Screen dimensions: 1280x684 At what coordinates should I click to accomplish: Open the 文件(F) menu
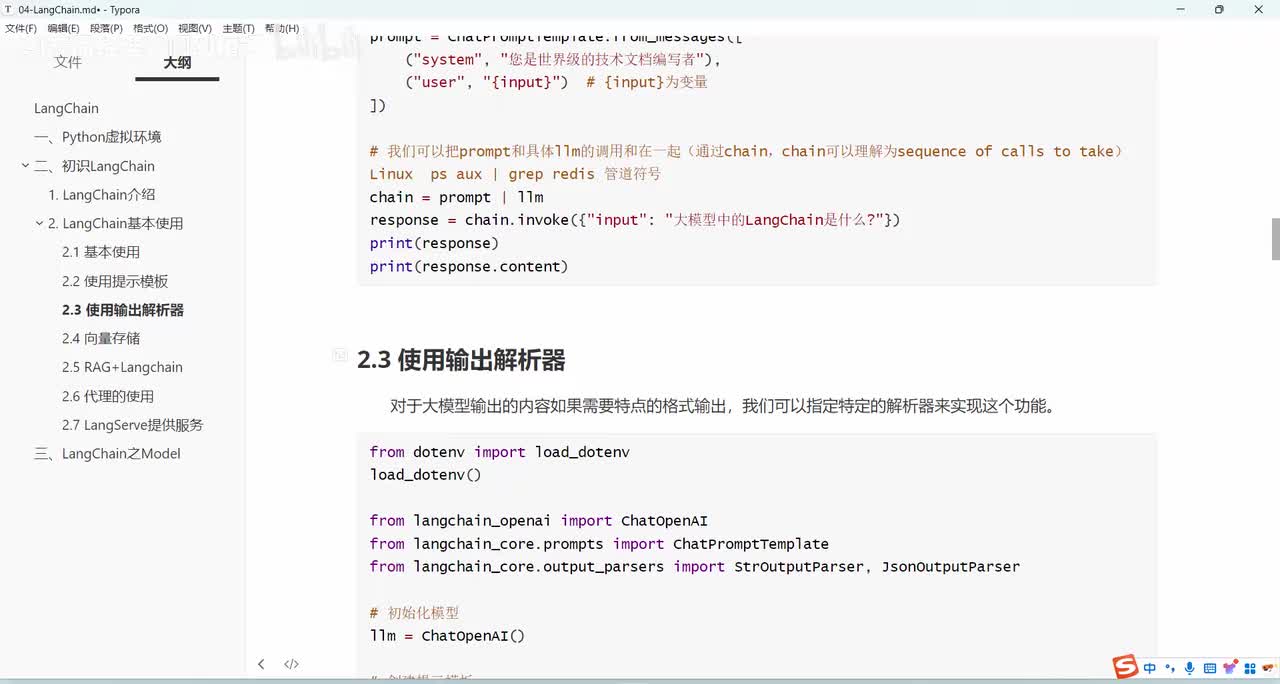pos(21,28)
